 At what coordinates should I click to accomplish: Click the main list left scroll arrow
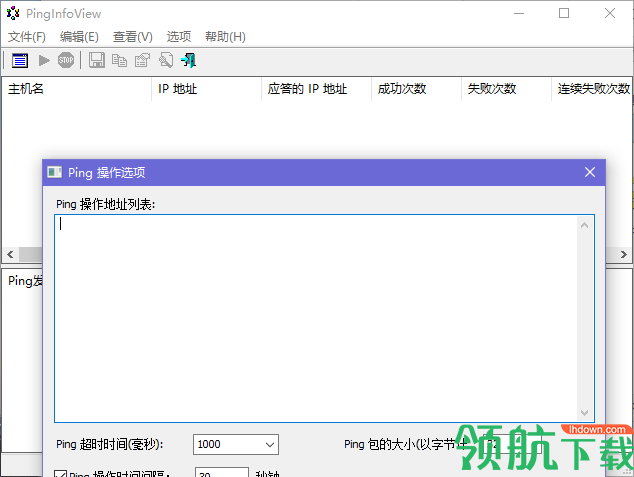(x=11, y=254)
